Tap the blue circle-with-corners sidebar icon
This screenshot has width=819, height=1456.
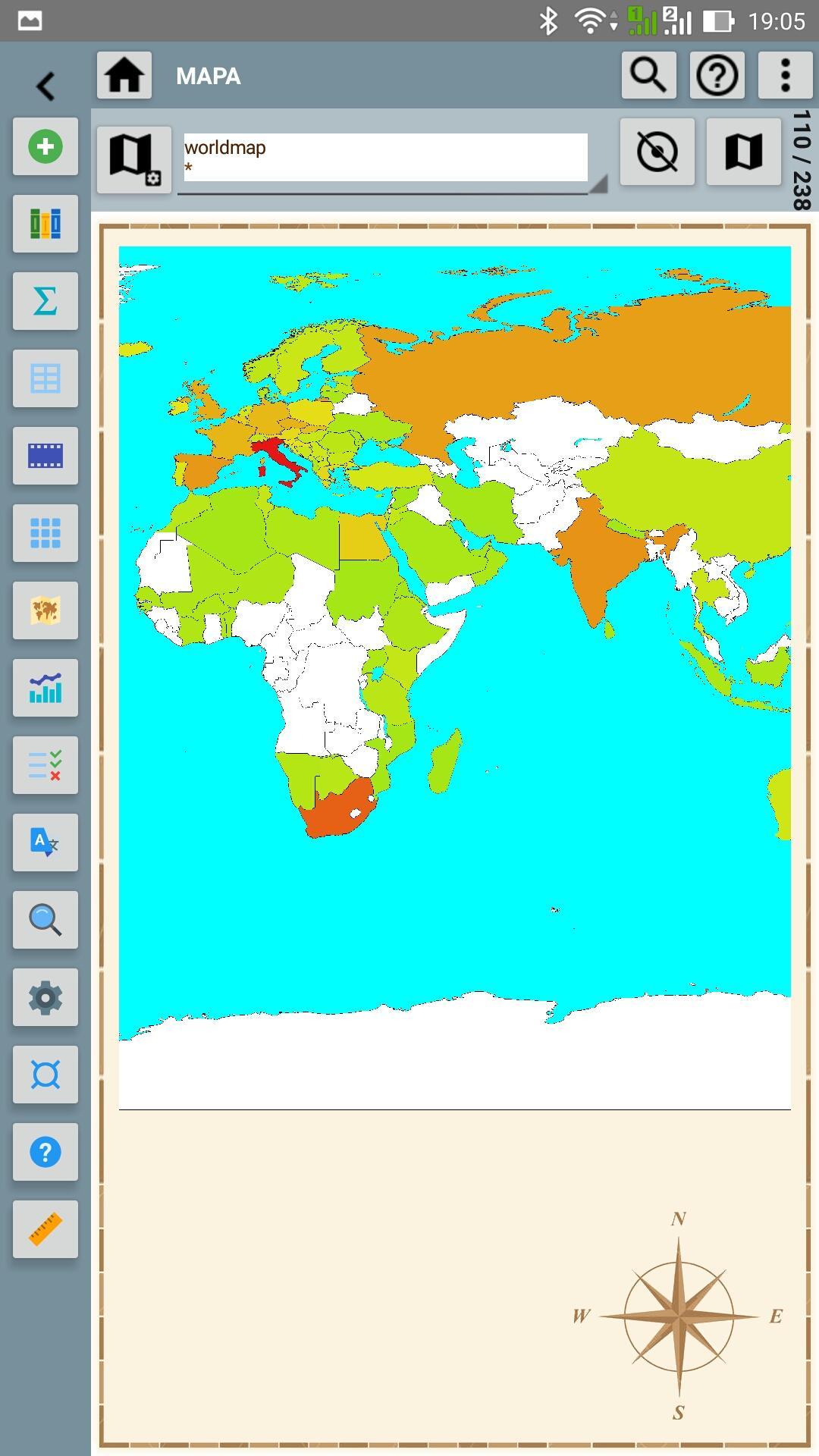45,1075
